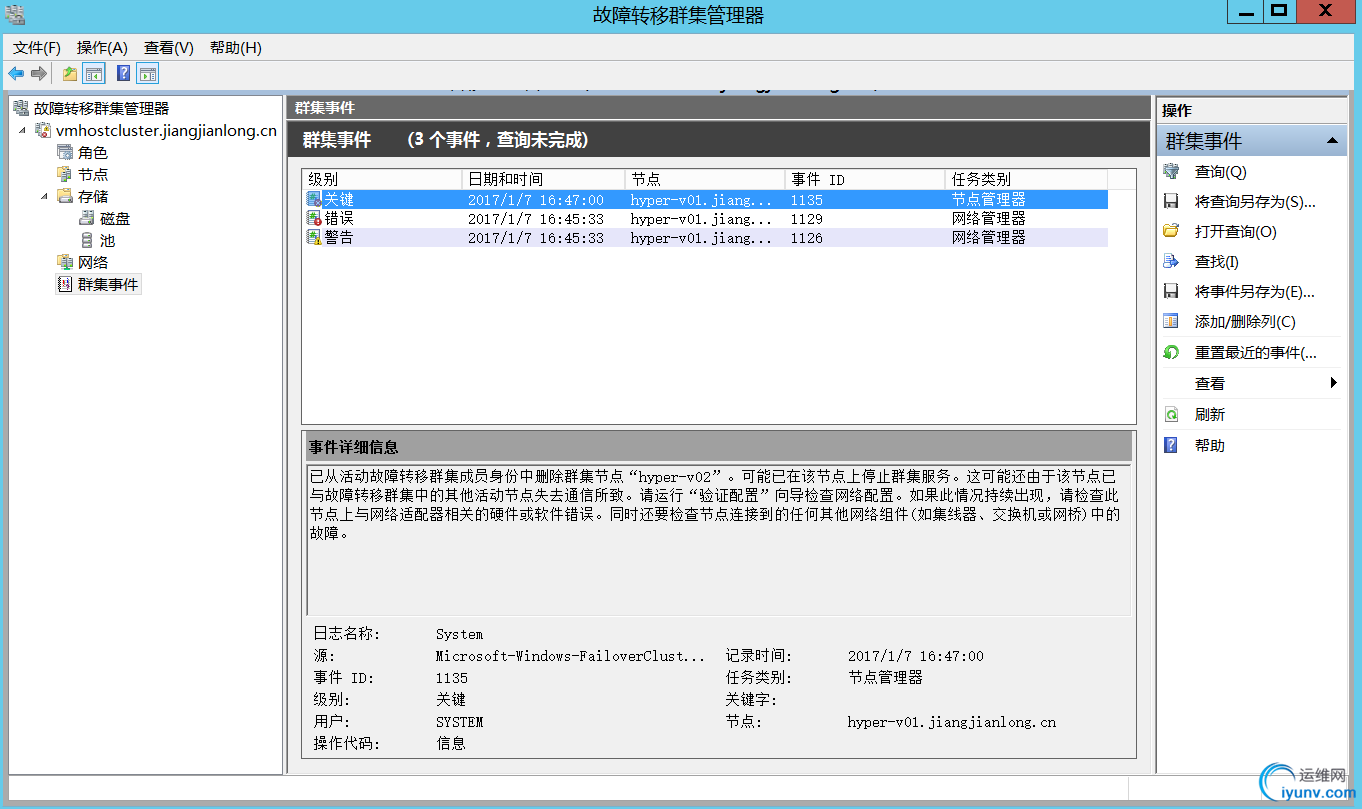
Task: Click the app icon in the title bar
Action: coord(15,14)
